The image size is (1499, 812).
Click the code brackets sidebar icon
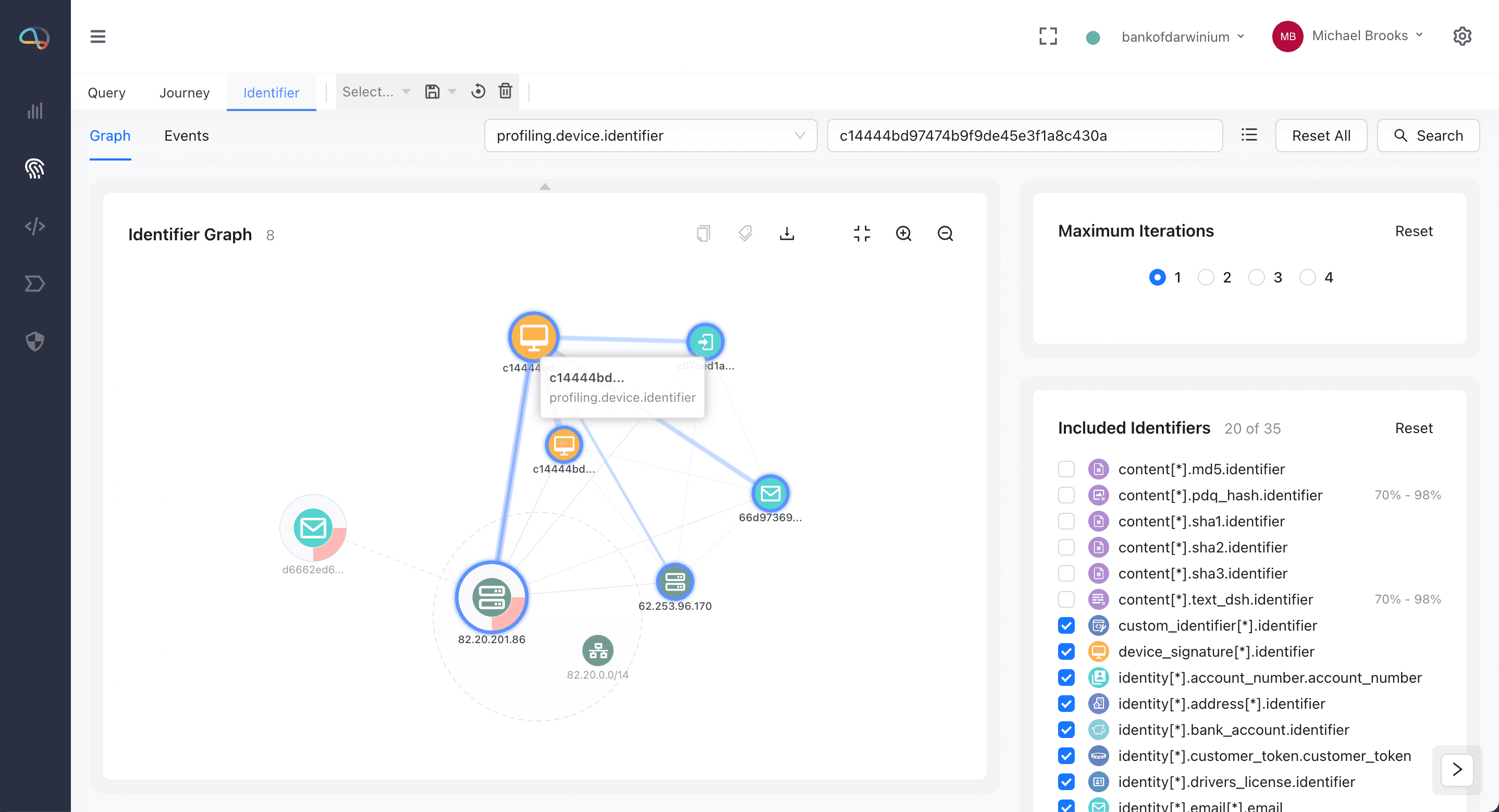[x=35, y=226]
